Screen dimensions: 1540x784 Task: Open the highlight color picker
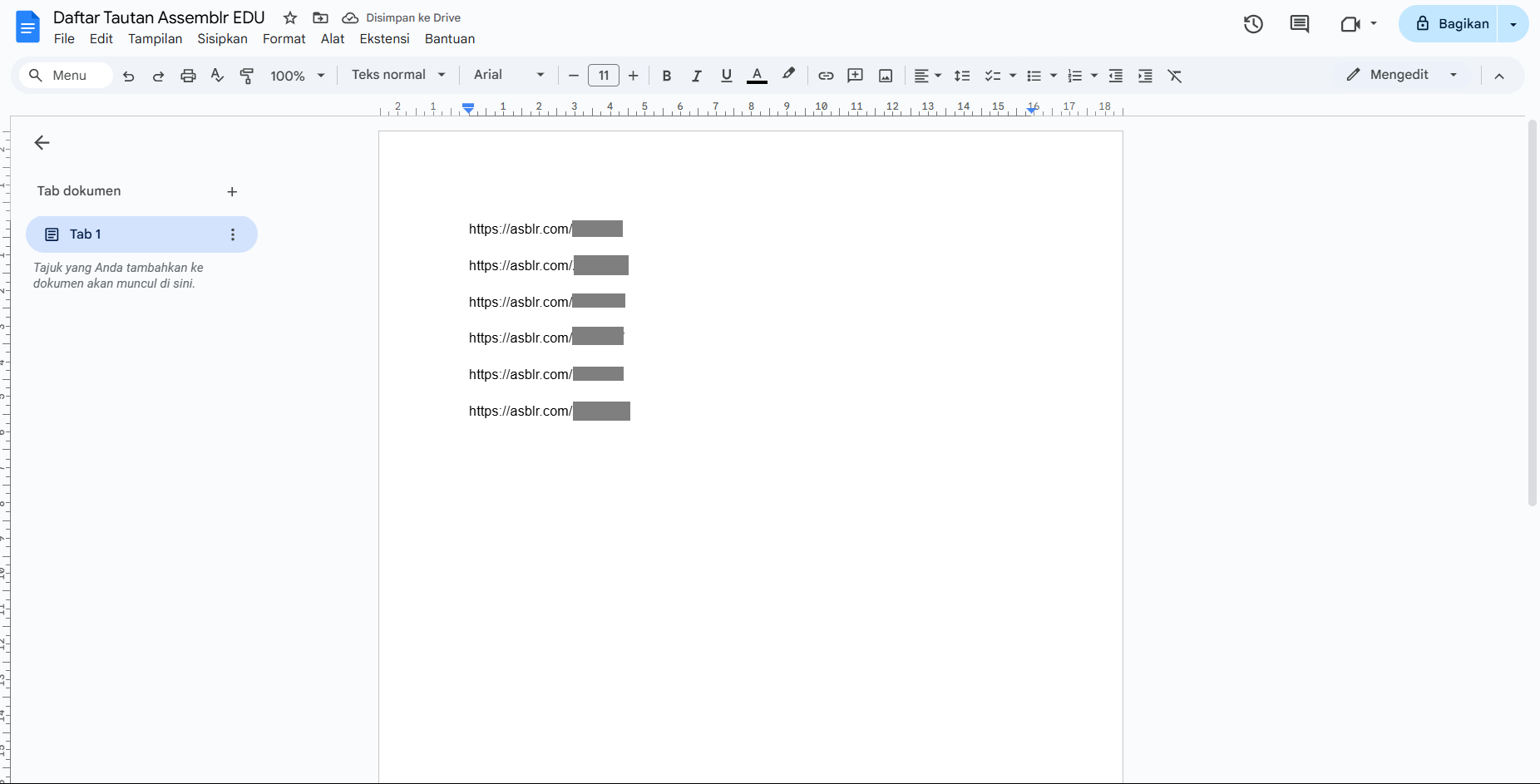(x=788, y=75)
